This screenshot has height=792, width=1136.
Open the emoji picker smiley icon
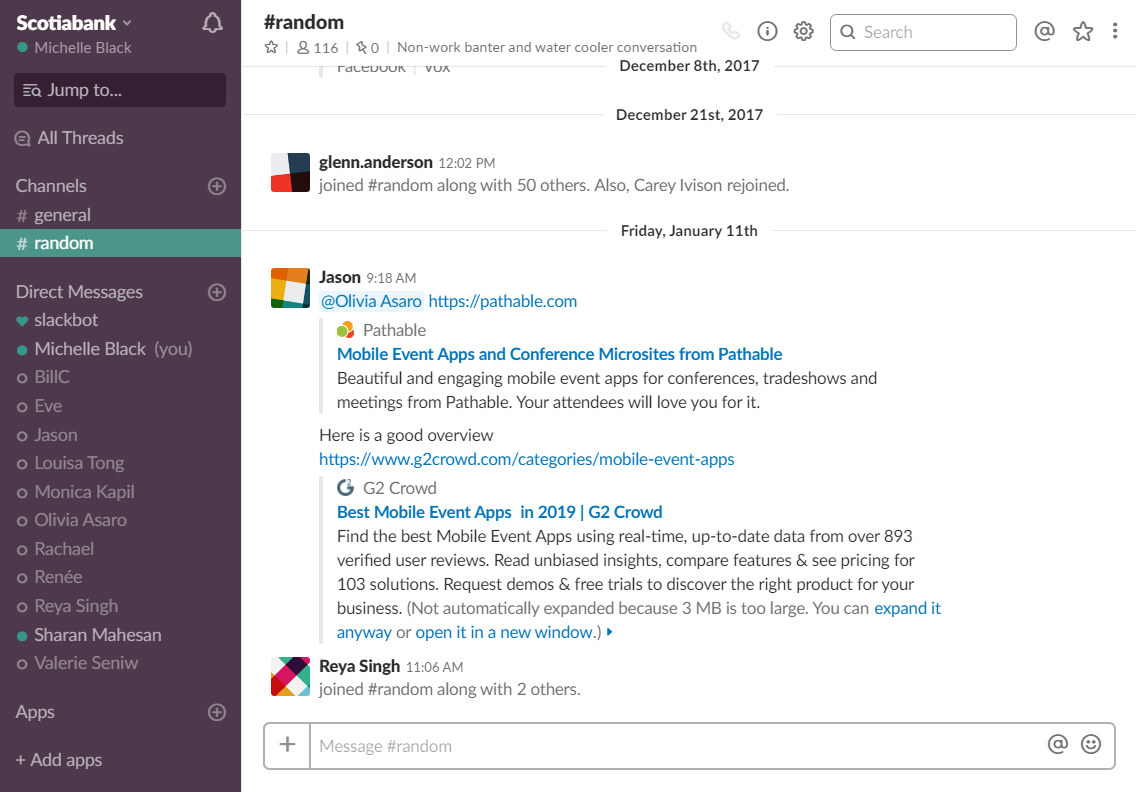click(1091, 744)
